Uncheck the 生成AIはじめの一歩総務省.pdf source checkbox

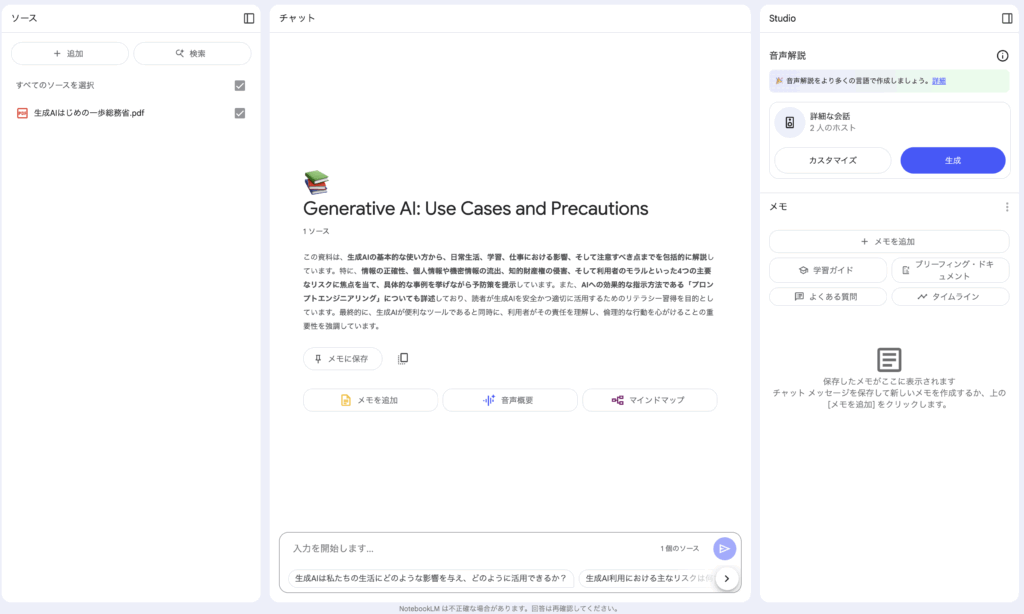click(240, 113)
